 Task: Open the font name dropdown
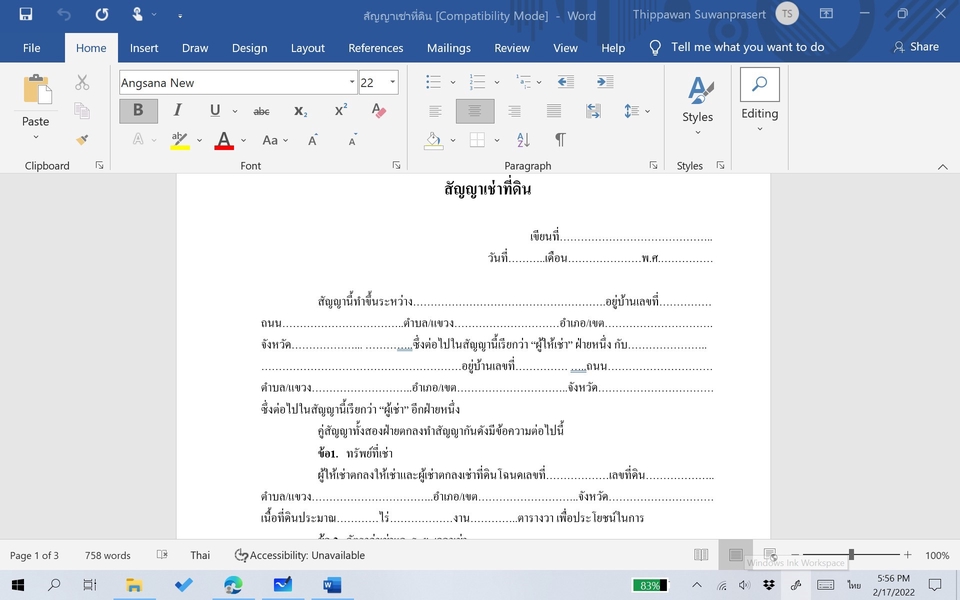[x=352, y=83]
